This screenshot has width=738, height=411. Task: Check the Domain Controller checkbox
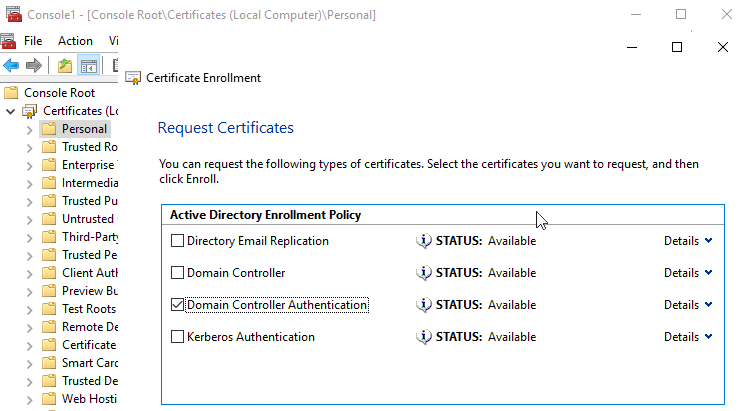coord(178,273)
